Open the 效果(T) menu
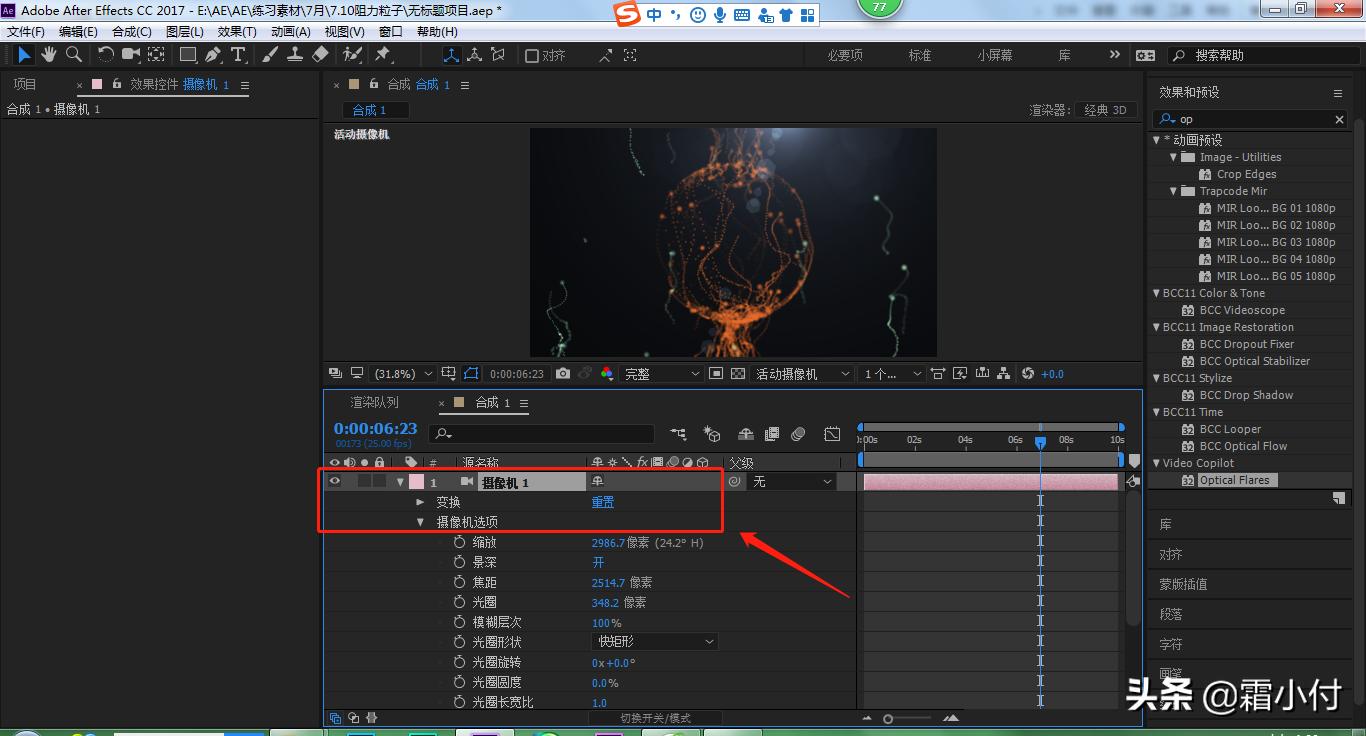This screenshot has width=1366, height=736. pyautogui.click(x=237, y=32)
